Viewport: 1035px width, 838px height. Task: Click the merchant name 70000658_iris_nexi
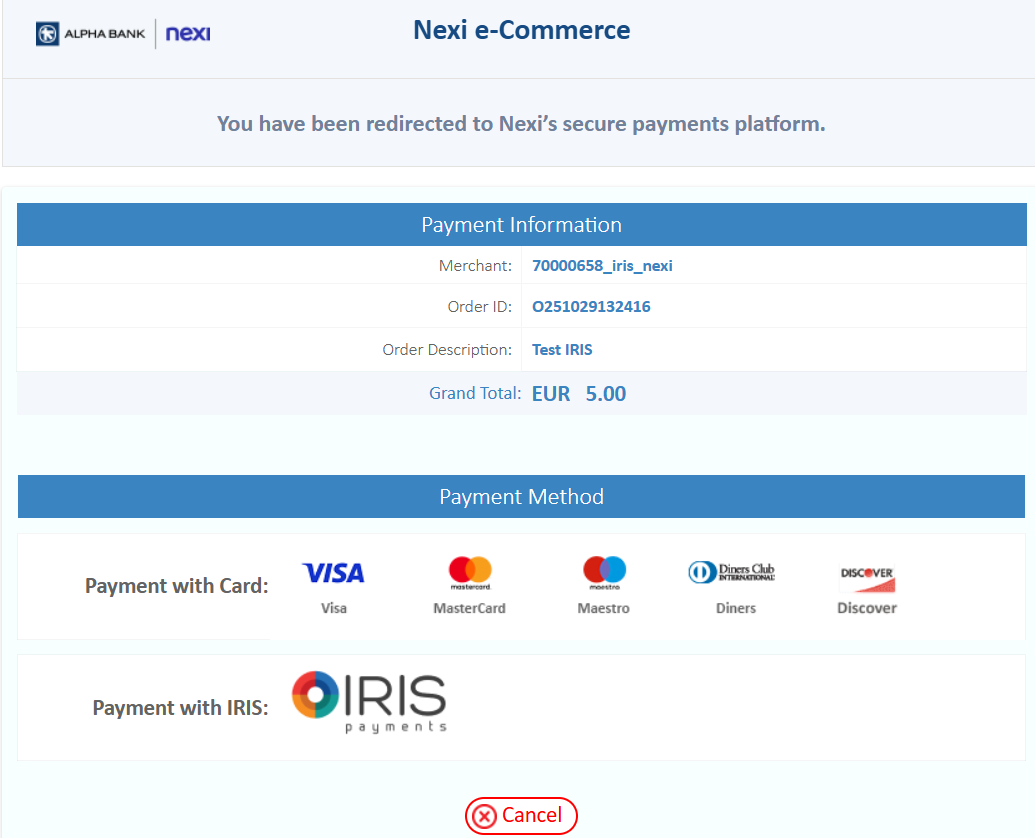coord(602,266)
